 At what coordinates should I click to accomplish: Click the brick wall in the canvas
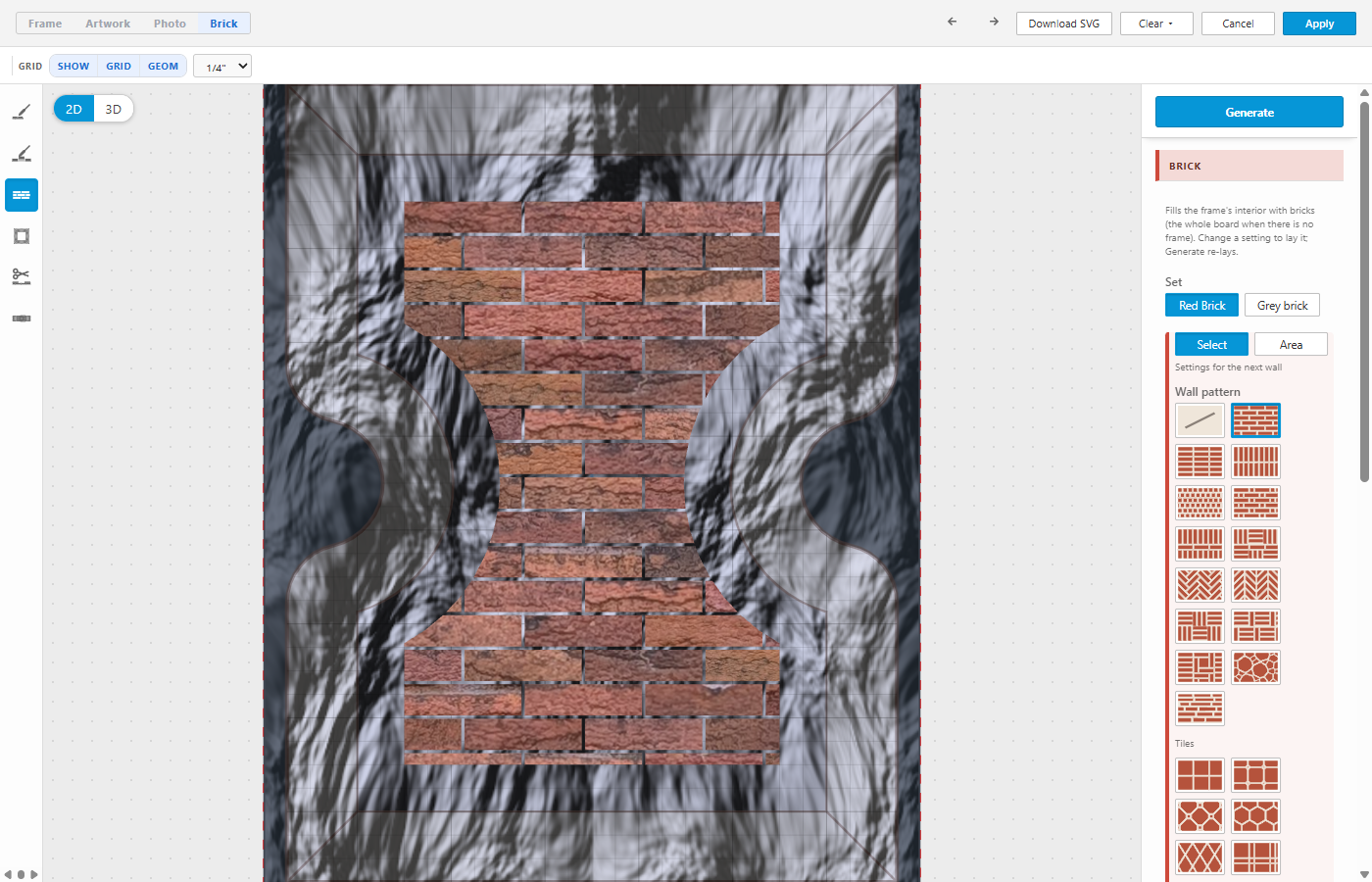[592, 482]
